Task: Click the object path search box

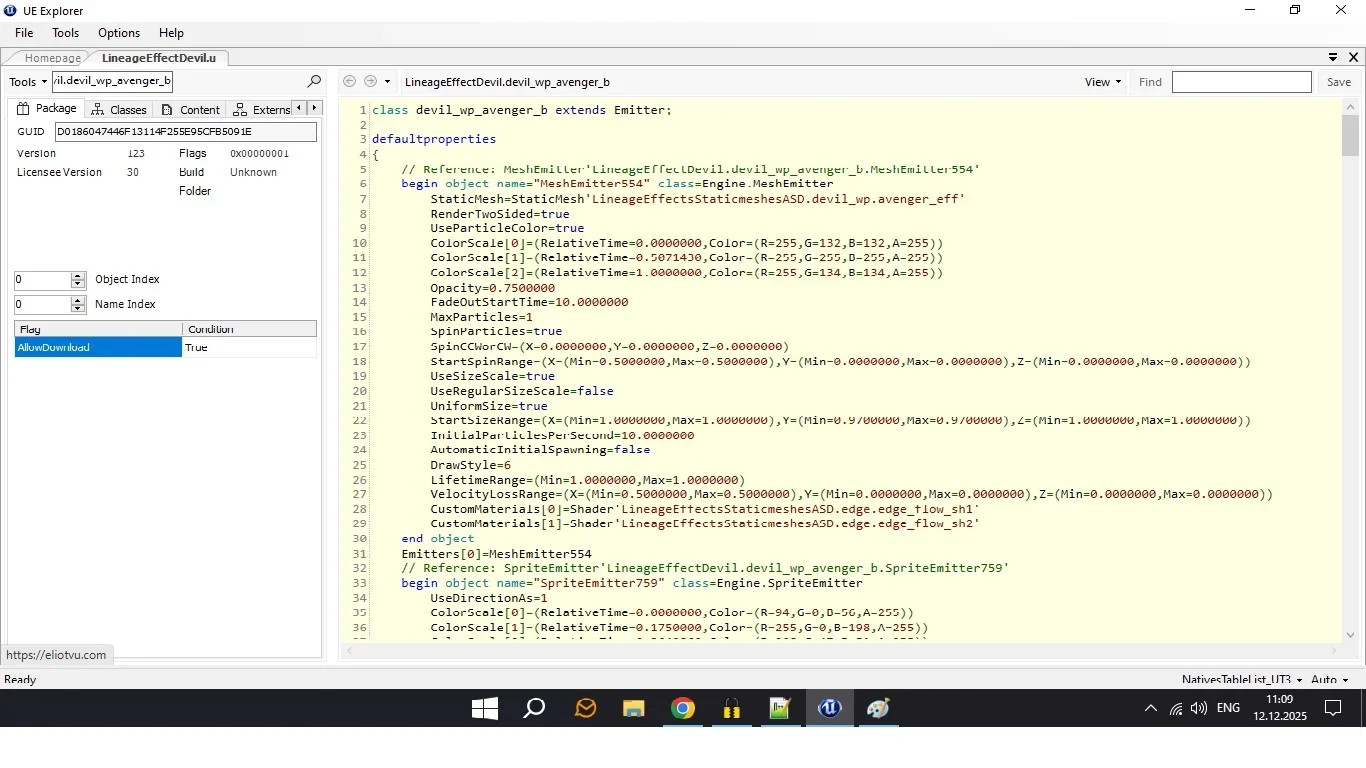Action: 112,81
